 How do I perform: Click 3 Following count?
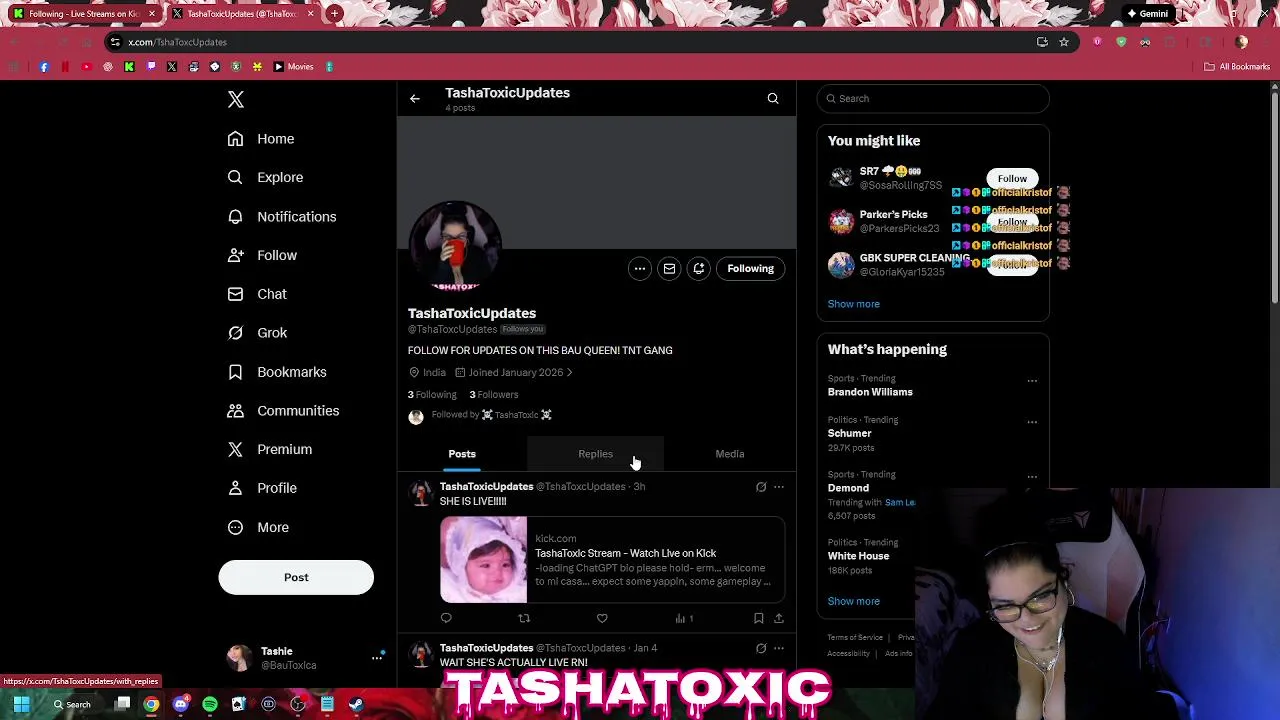(x=432, y=394)
